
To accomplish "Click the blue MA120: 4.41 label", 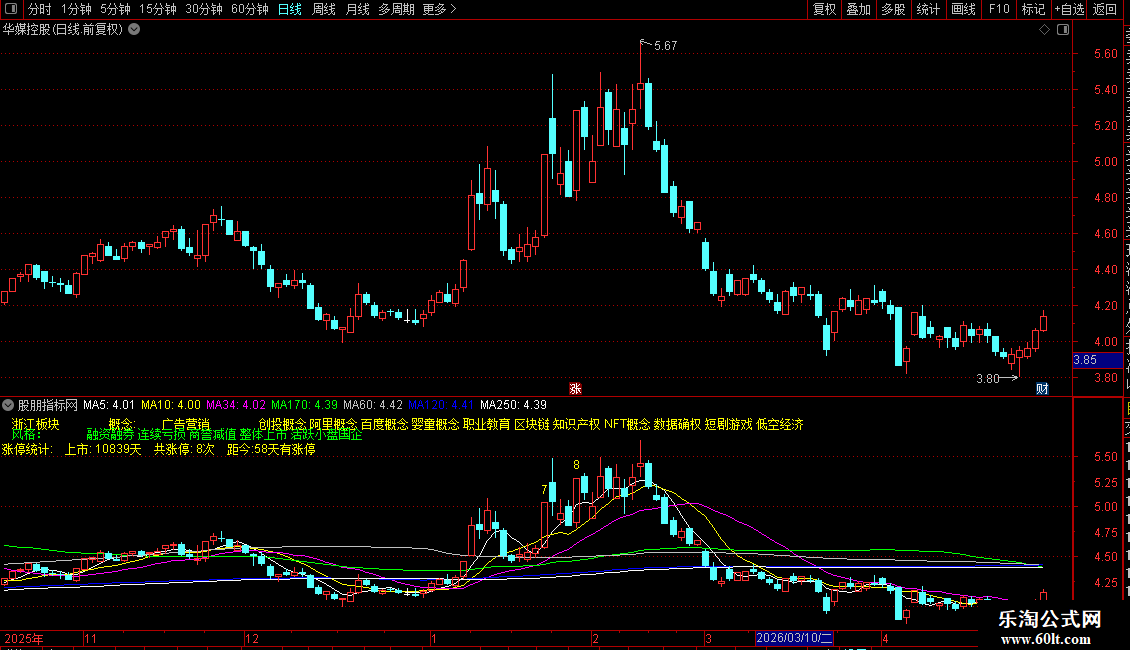I will (441, 405).
